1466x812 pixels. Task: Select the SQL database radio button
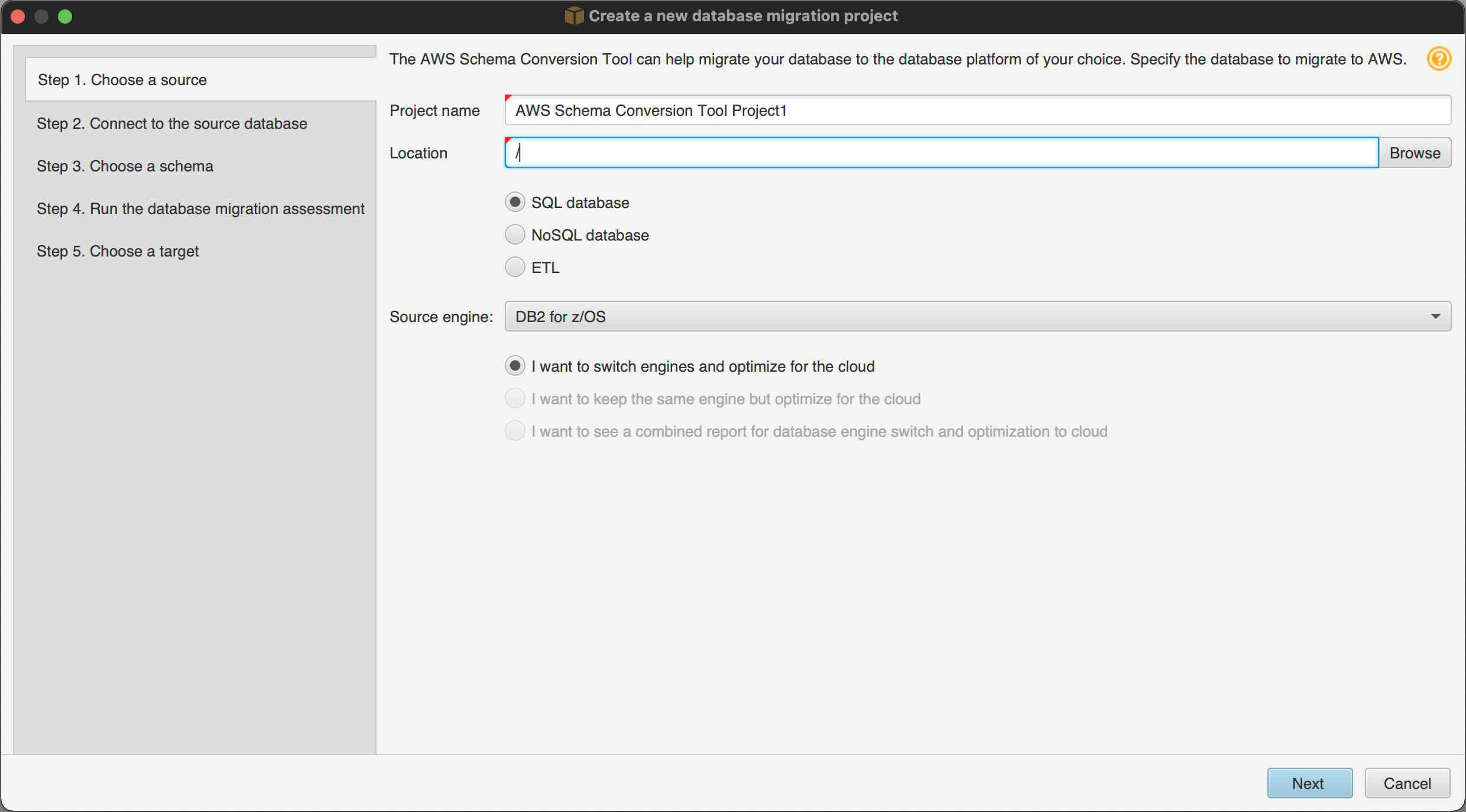515,203
